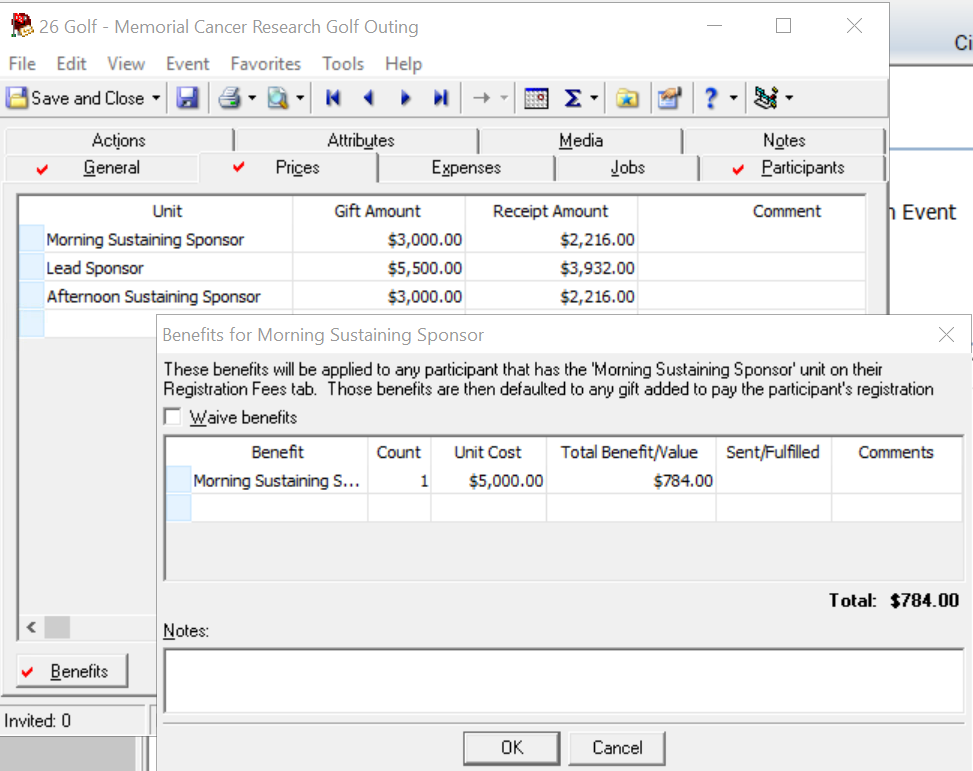Screen dimensions: 973x771
Task: Click the Unit column header
Action: click(168, 211)
